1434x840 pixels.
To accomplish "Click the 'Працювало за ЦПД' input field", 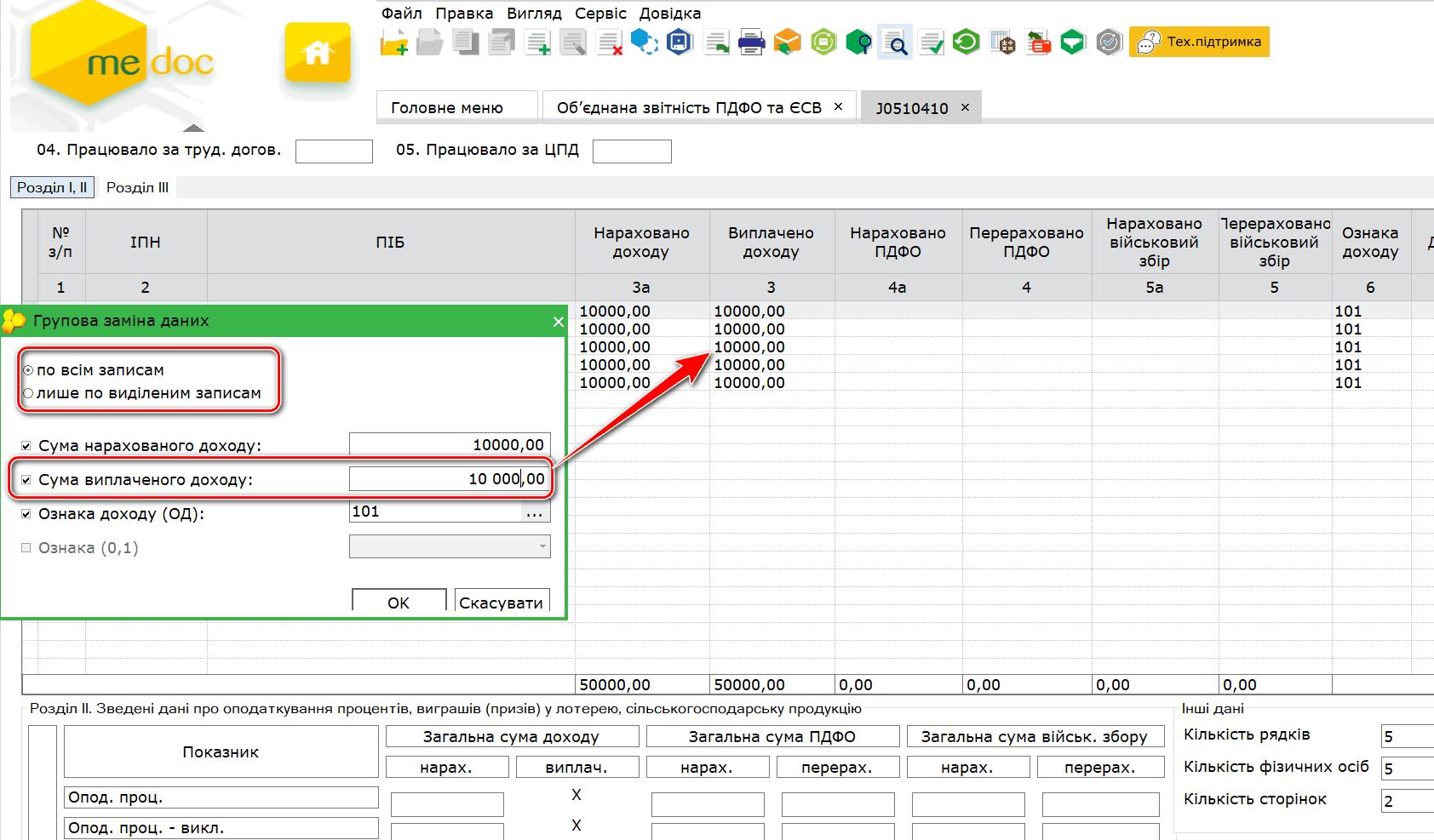I will [x=632, y=151].
